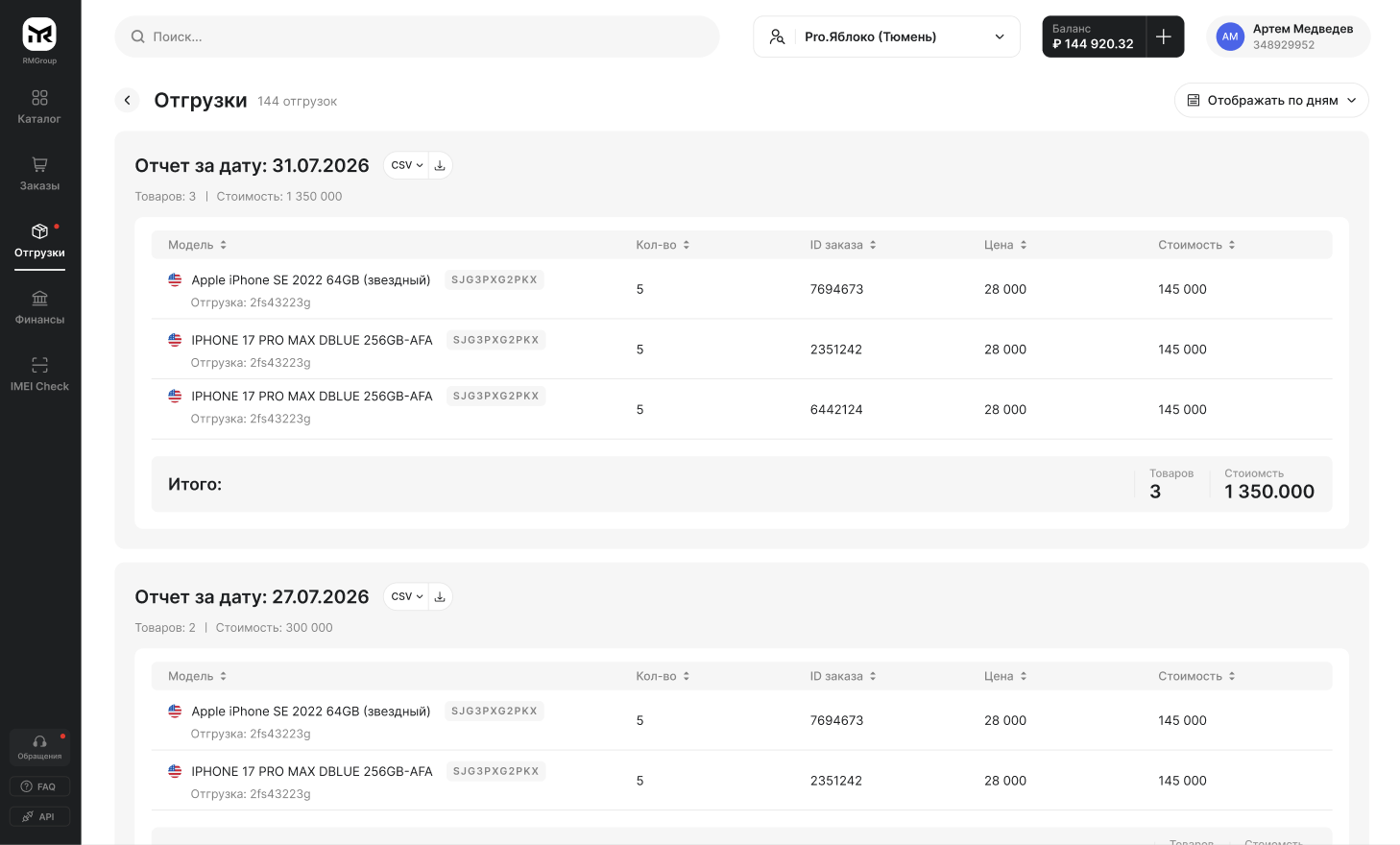The height and width of the screenshot is (845, 1400).
Task: Click the store user icon
Action: pyautogui.click(x=778, y=36)
